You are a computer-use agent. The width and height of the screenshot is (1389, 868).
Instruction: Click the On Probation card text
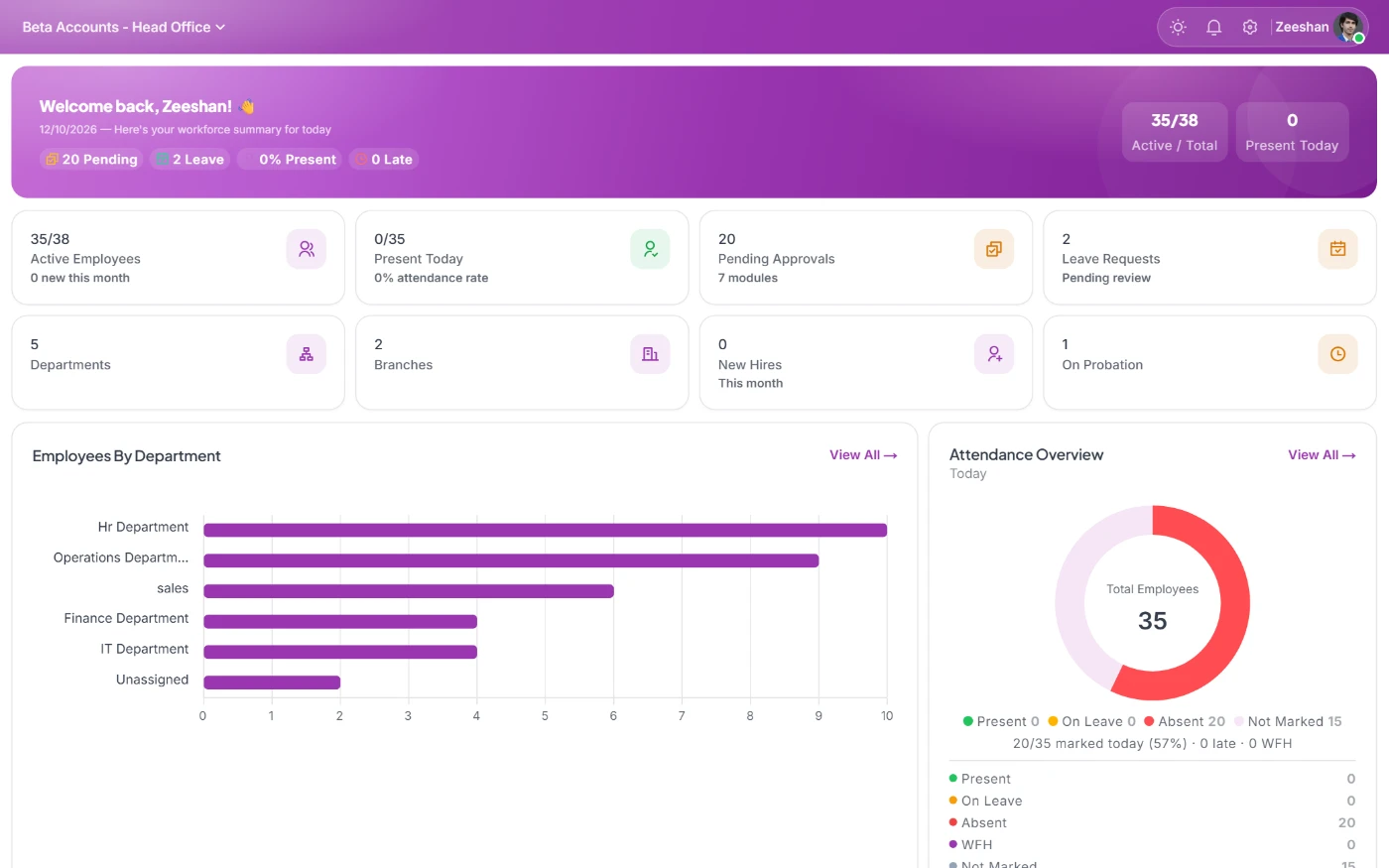[1102, 365]
